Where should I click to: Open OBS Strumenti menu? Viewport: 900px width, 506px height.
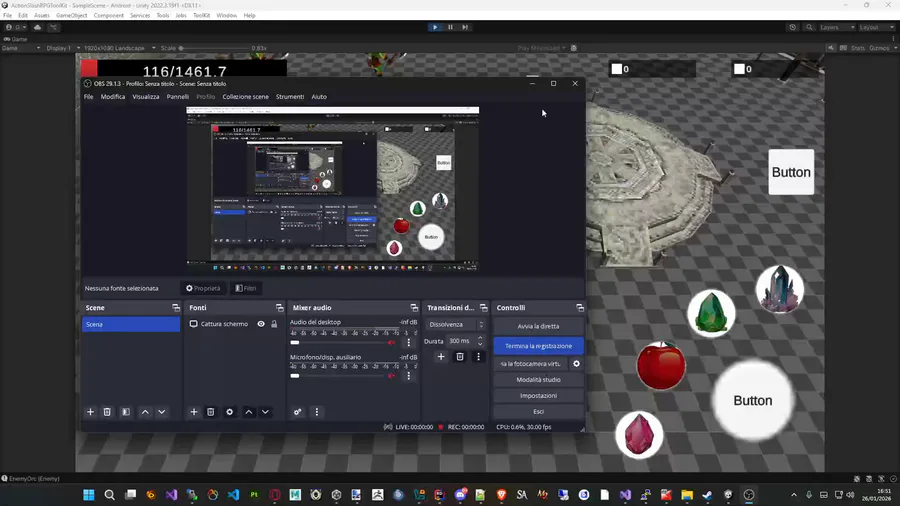pyautogui.click(x=290, y=97)
